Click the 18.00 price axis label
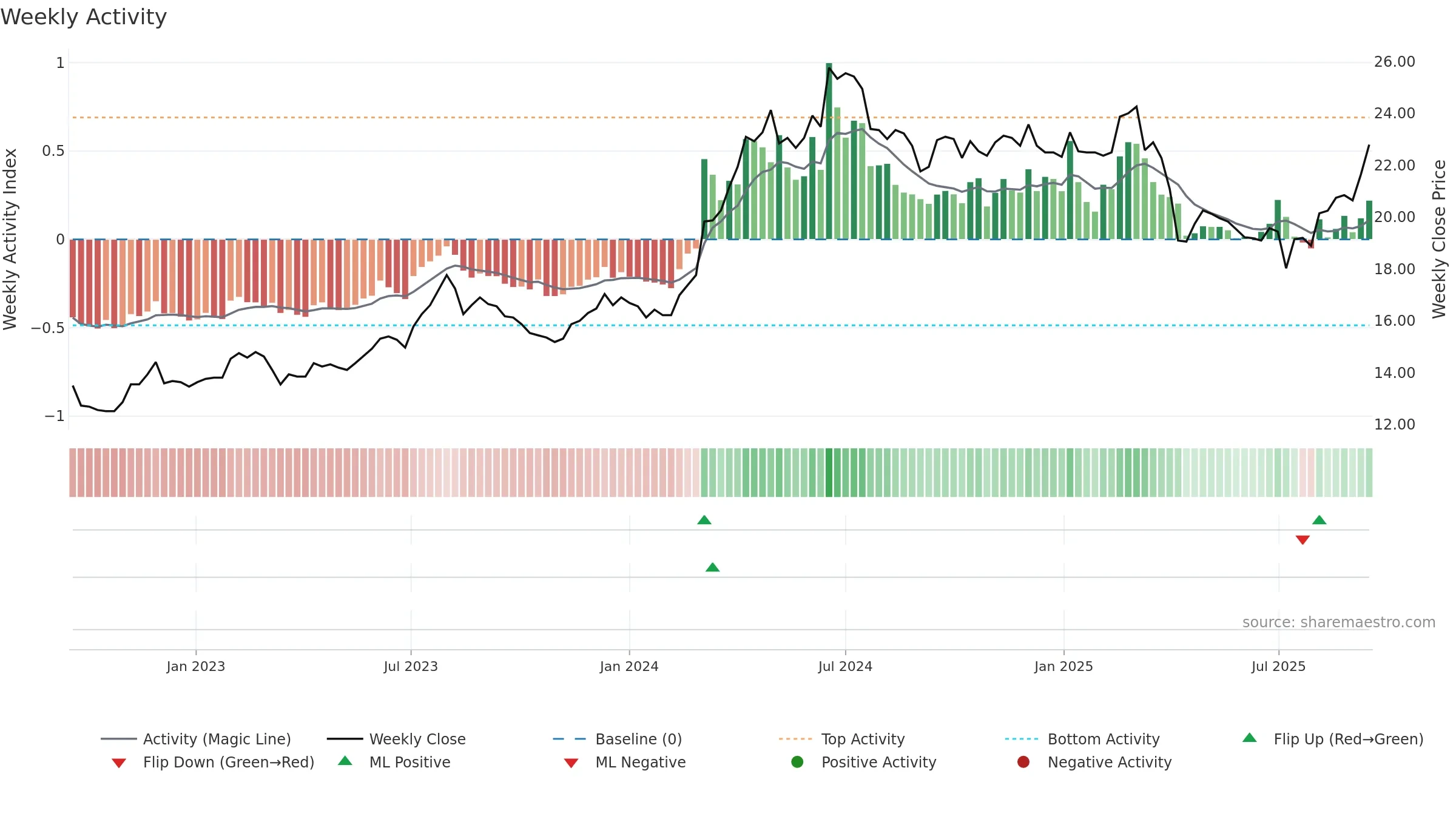The height and width of the screenshot is (819, 1456). click(1395, 269)
